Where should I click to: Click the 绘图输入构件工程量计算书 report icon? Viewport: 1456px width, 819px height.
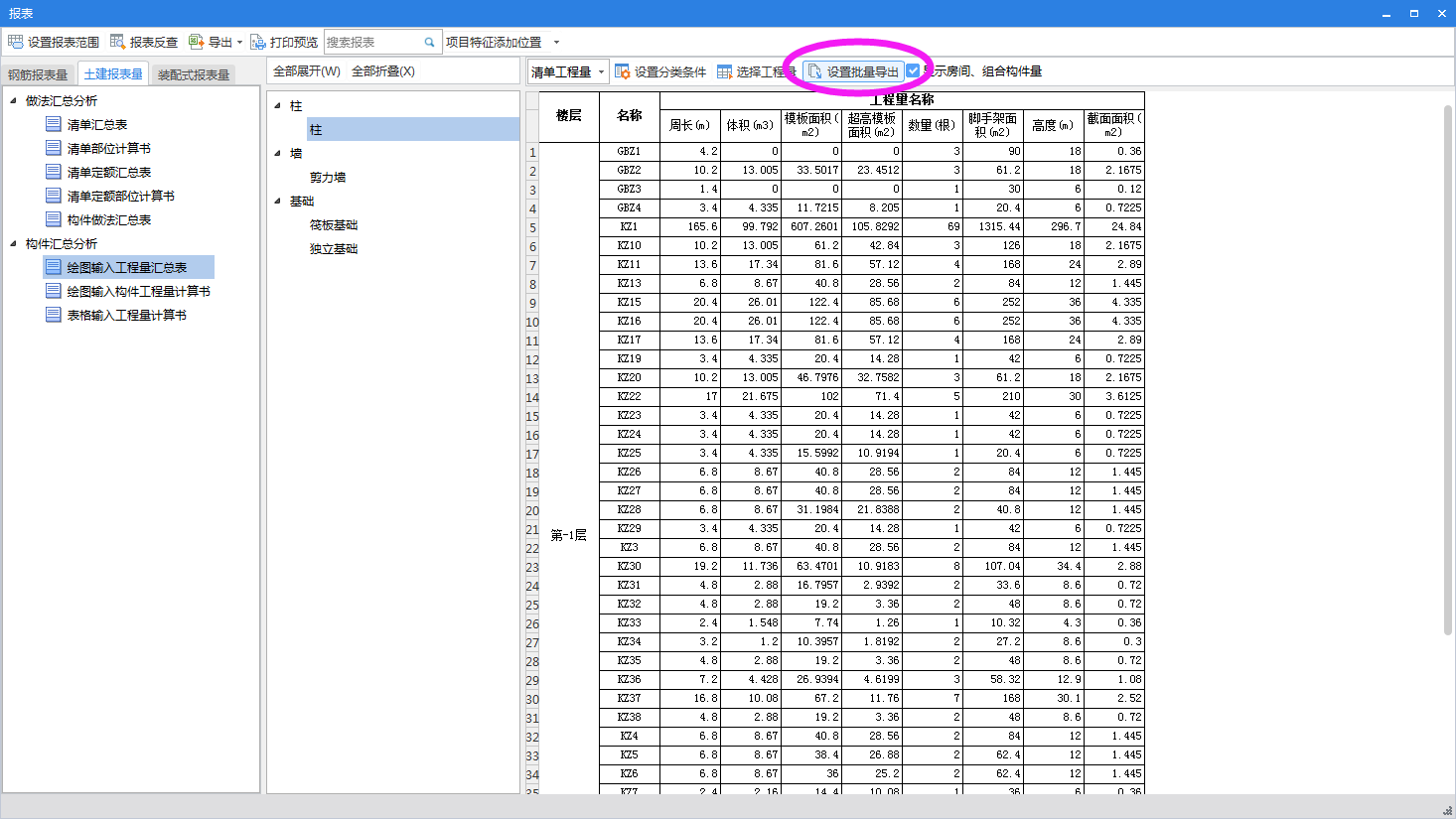(x=54, y=291)
